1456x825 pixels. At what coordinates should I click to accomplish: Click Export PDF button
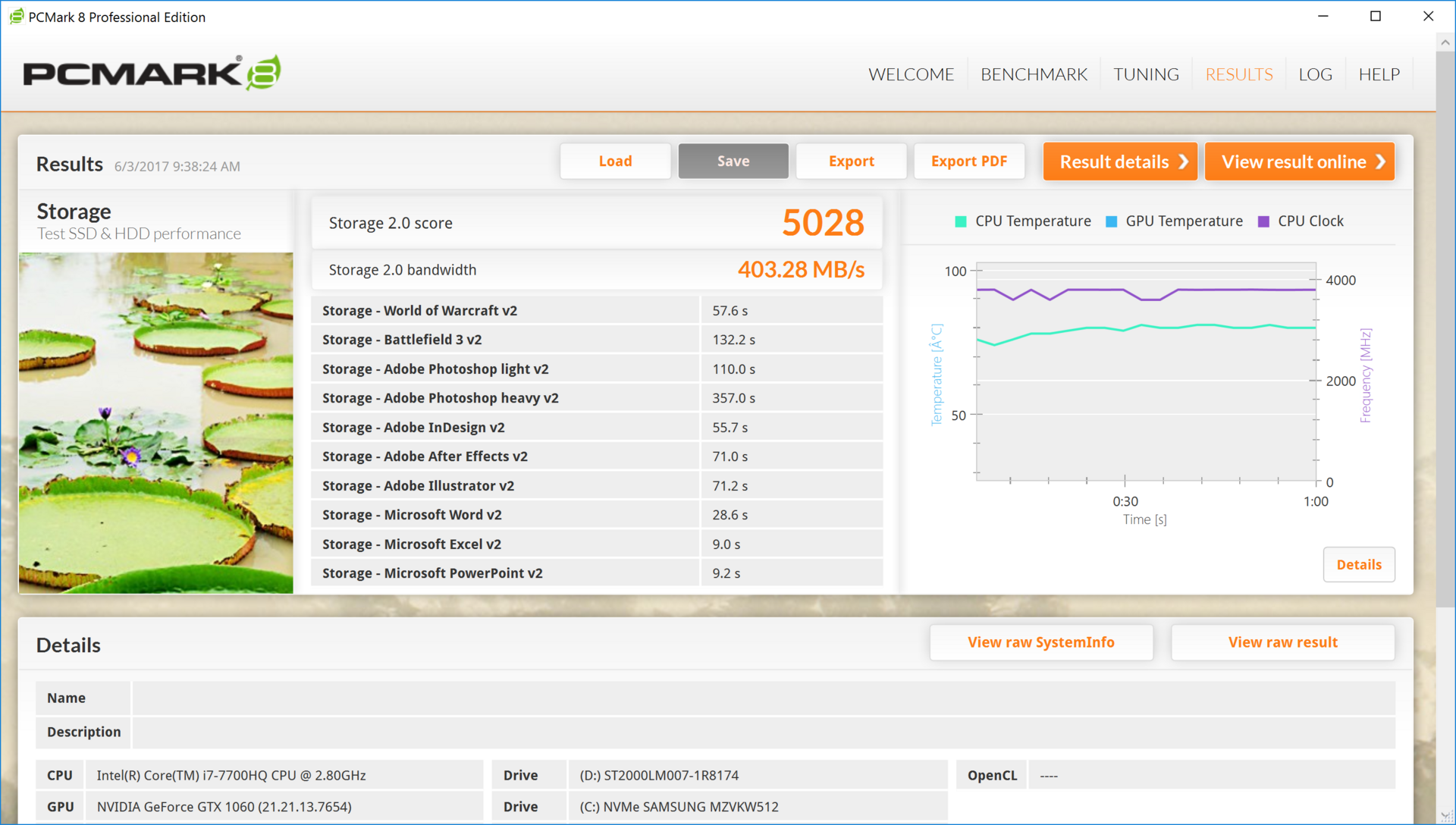point(969,161)
